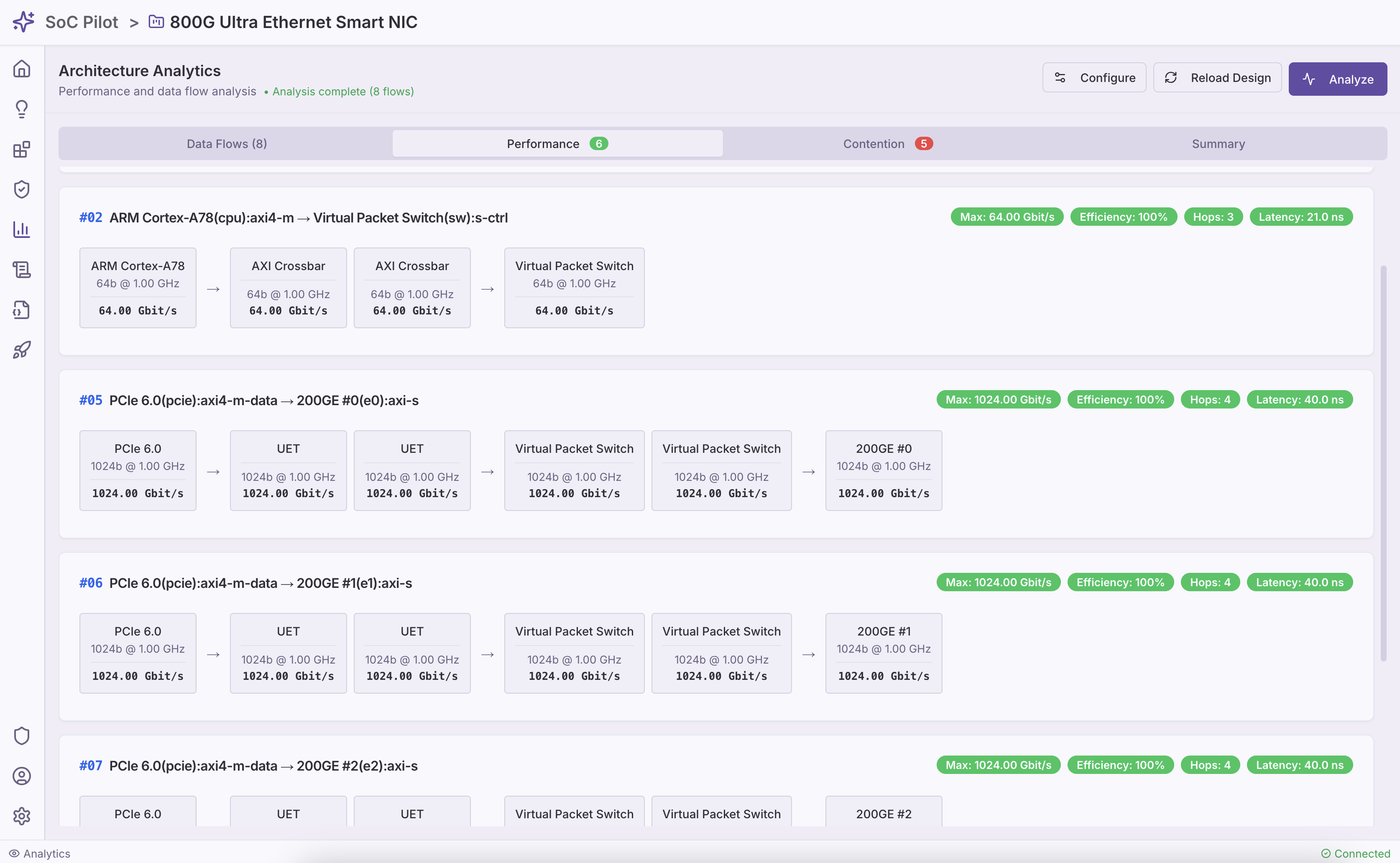Viewport: 1400px width, 863px height.
Task: Open the settings gear icon
Action: (22, 816)
